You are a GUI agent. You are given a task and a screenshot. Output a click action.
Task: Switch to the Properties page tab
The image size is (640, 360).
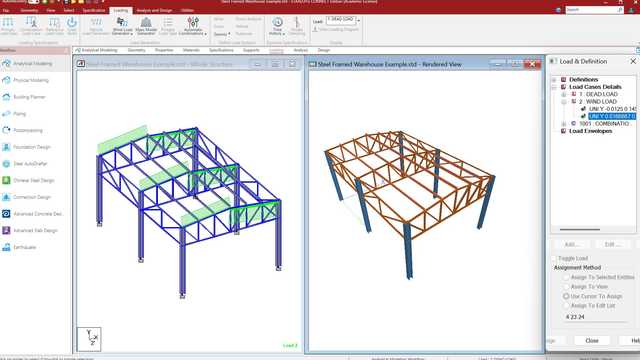164,50
